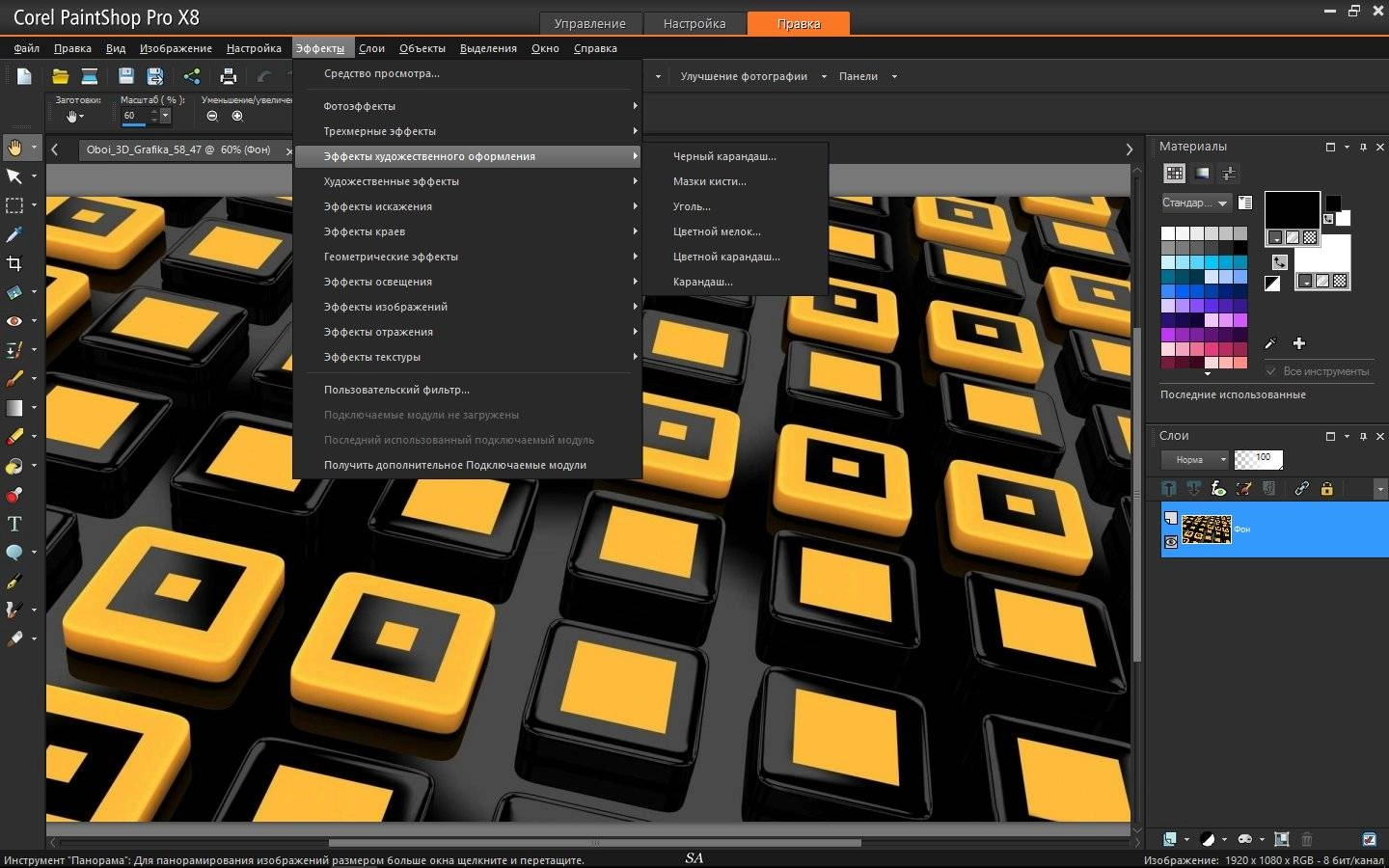Image resolution: width=1389 pixels, height=868 pixels.
Task: Toggle the foreground transparent button
Action: click(x=1310, y=237)
